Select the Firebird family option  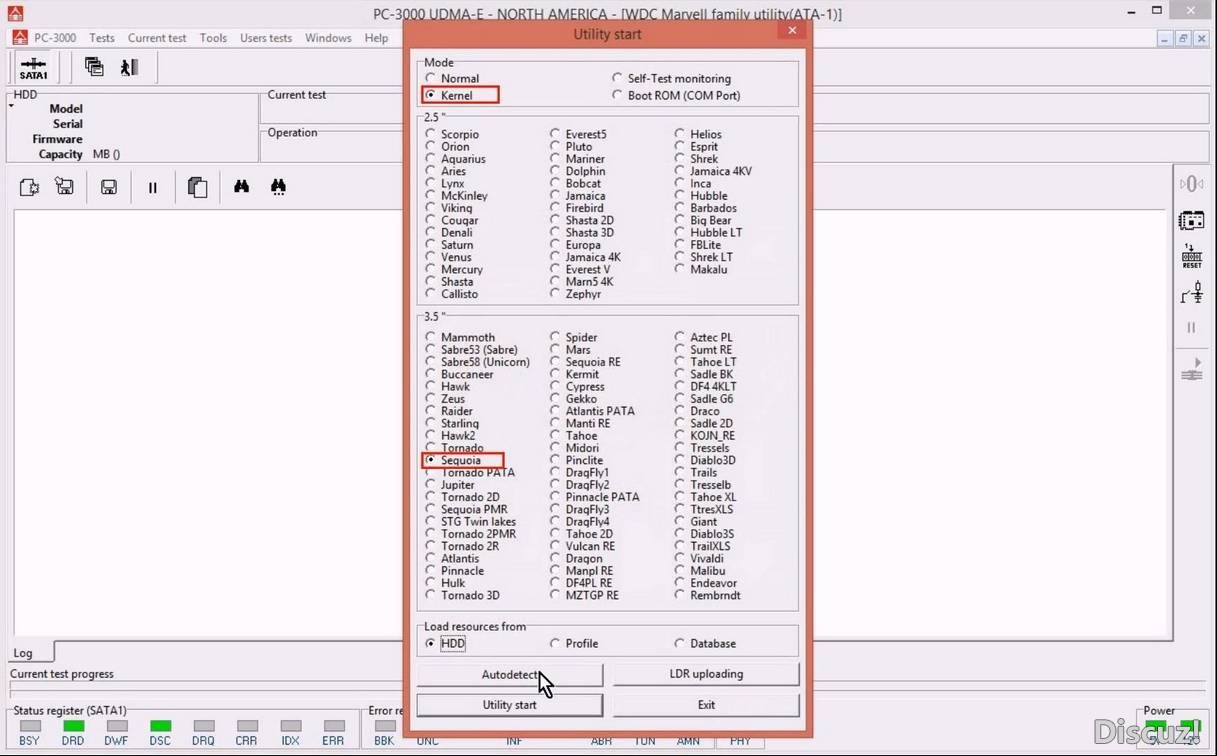coord(556,208)
